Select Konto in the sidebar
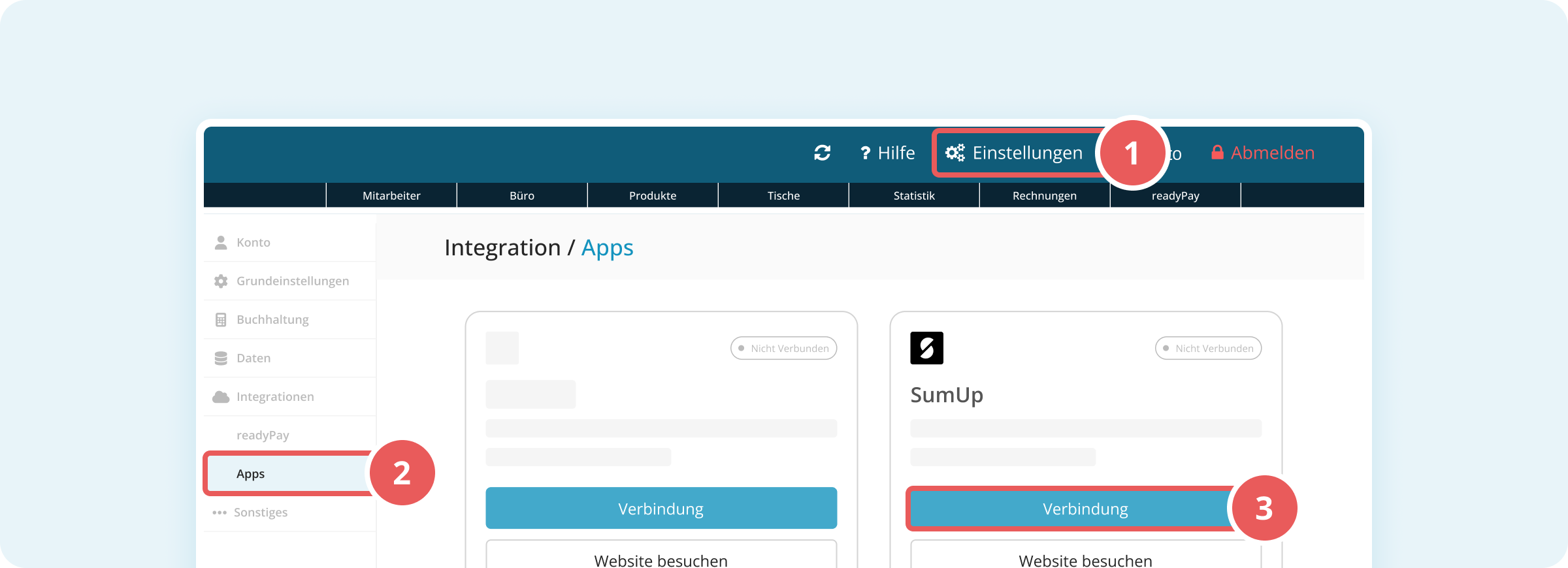Viewport: 1568px width, 568px height. point(290,242)
